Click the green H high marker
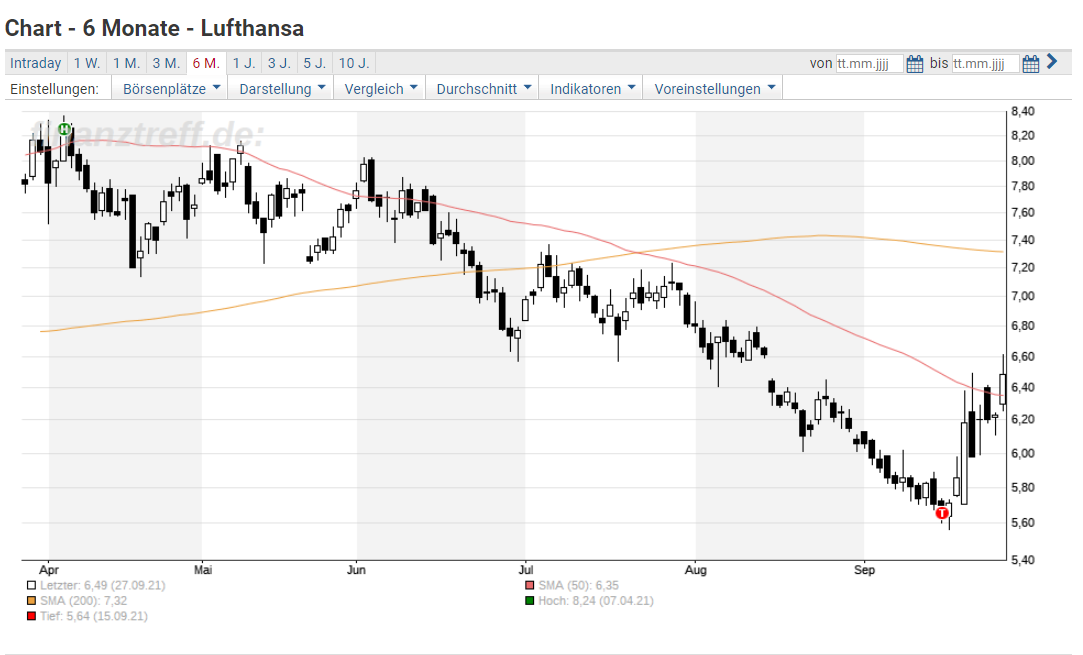 (64, 129)
